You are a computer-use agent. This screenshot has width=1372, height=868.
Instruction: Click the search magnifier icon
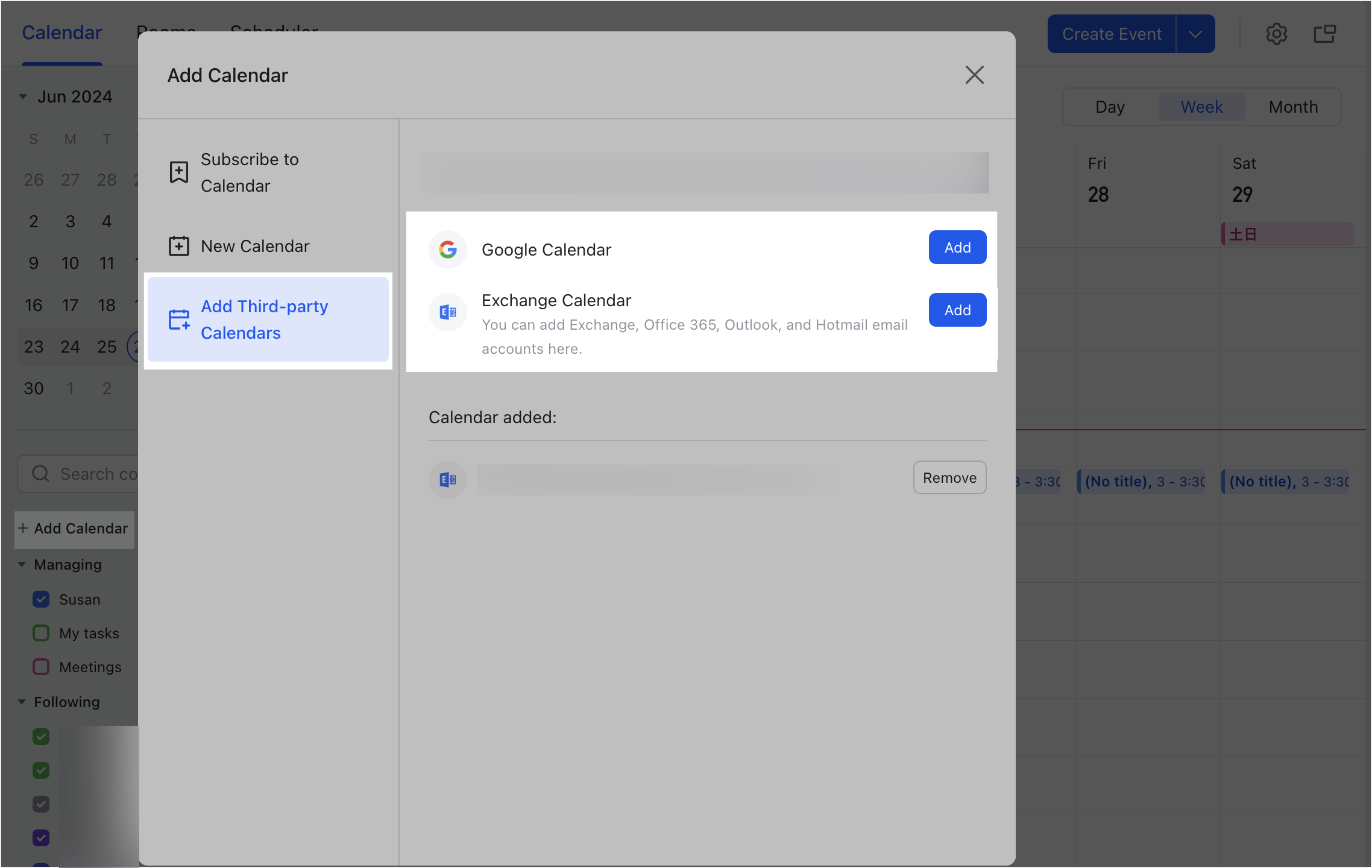[x=40, y=474]
